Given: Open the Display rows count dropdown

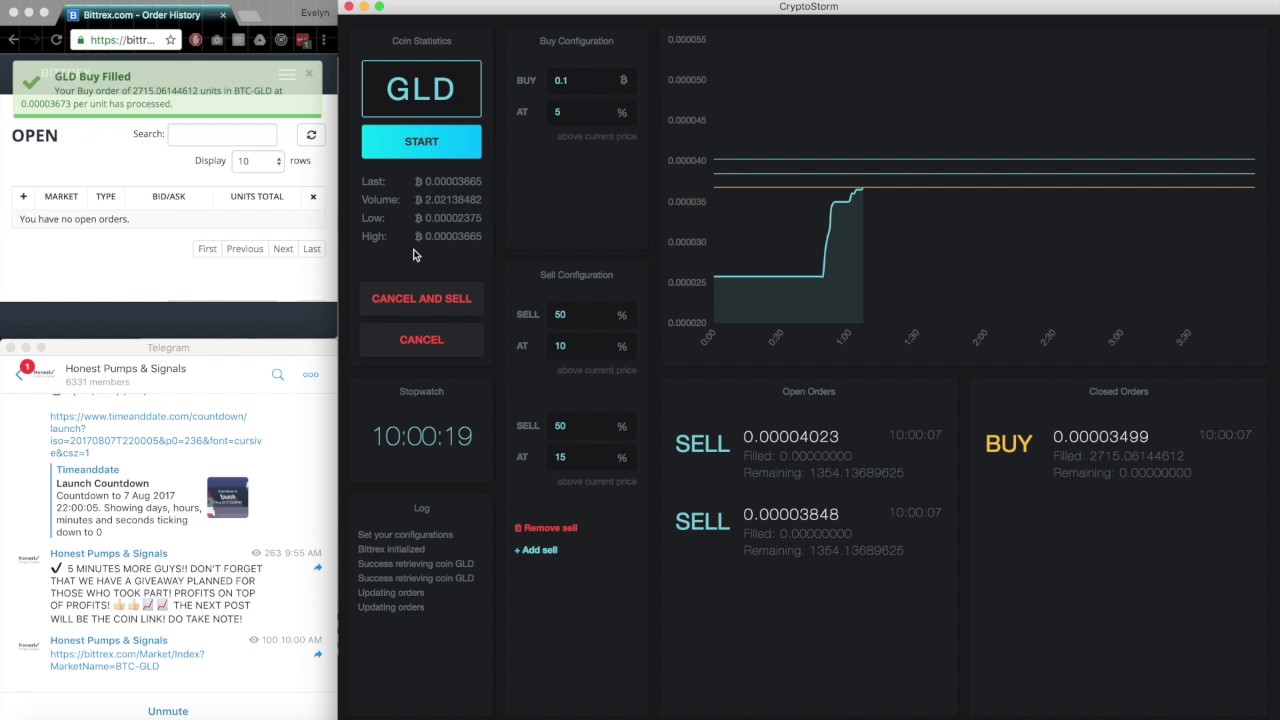Looking at the screenshot, I should click(x=258, y=161).
